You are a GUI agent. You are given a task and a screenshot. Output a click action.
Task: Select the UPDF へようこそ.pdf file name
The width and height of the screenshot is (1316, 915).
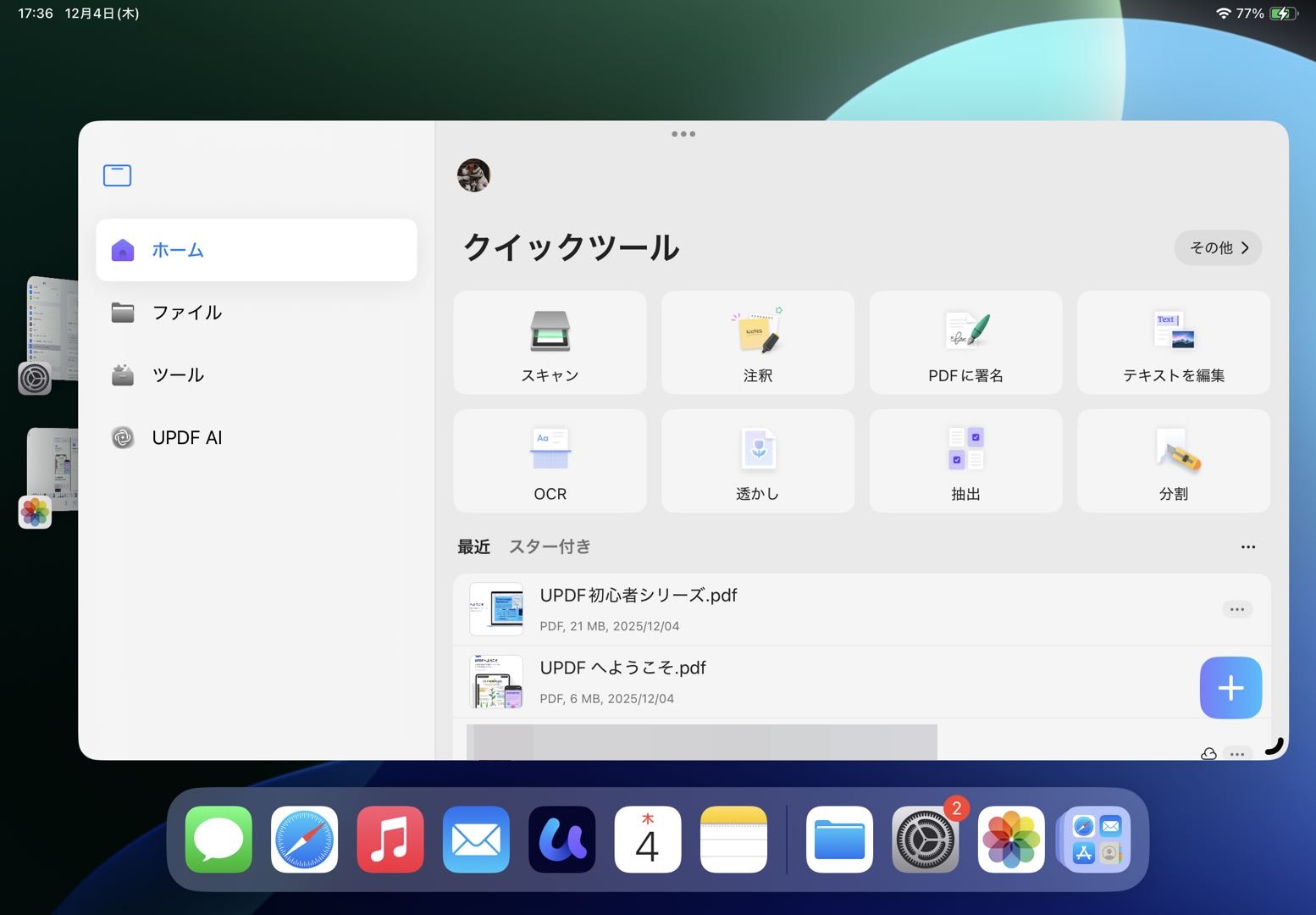622,668
